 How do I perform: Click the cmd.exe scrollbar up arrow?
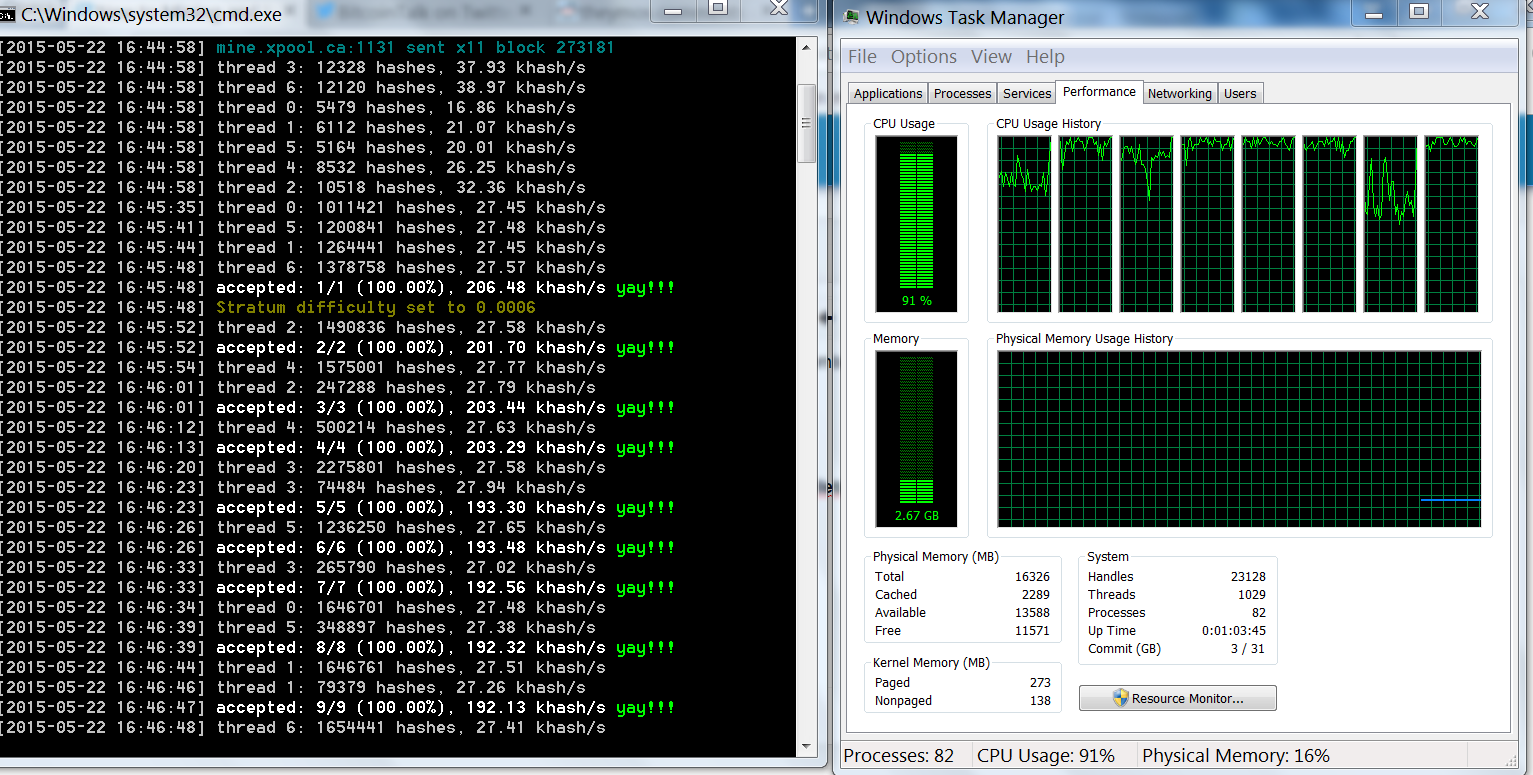(x=806, y=49)
